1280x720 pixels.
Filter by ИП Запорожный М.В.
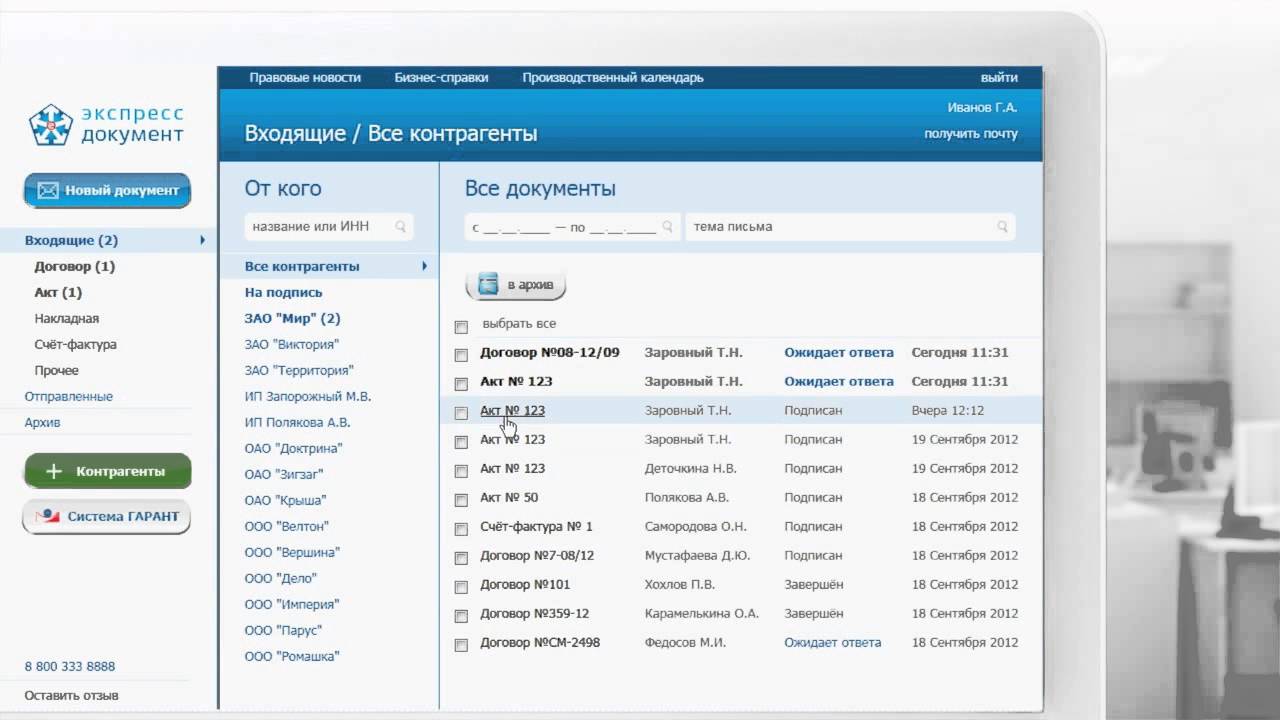coord(308,396)
